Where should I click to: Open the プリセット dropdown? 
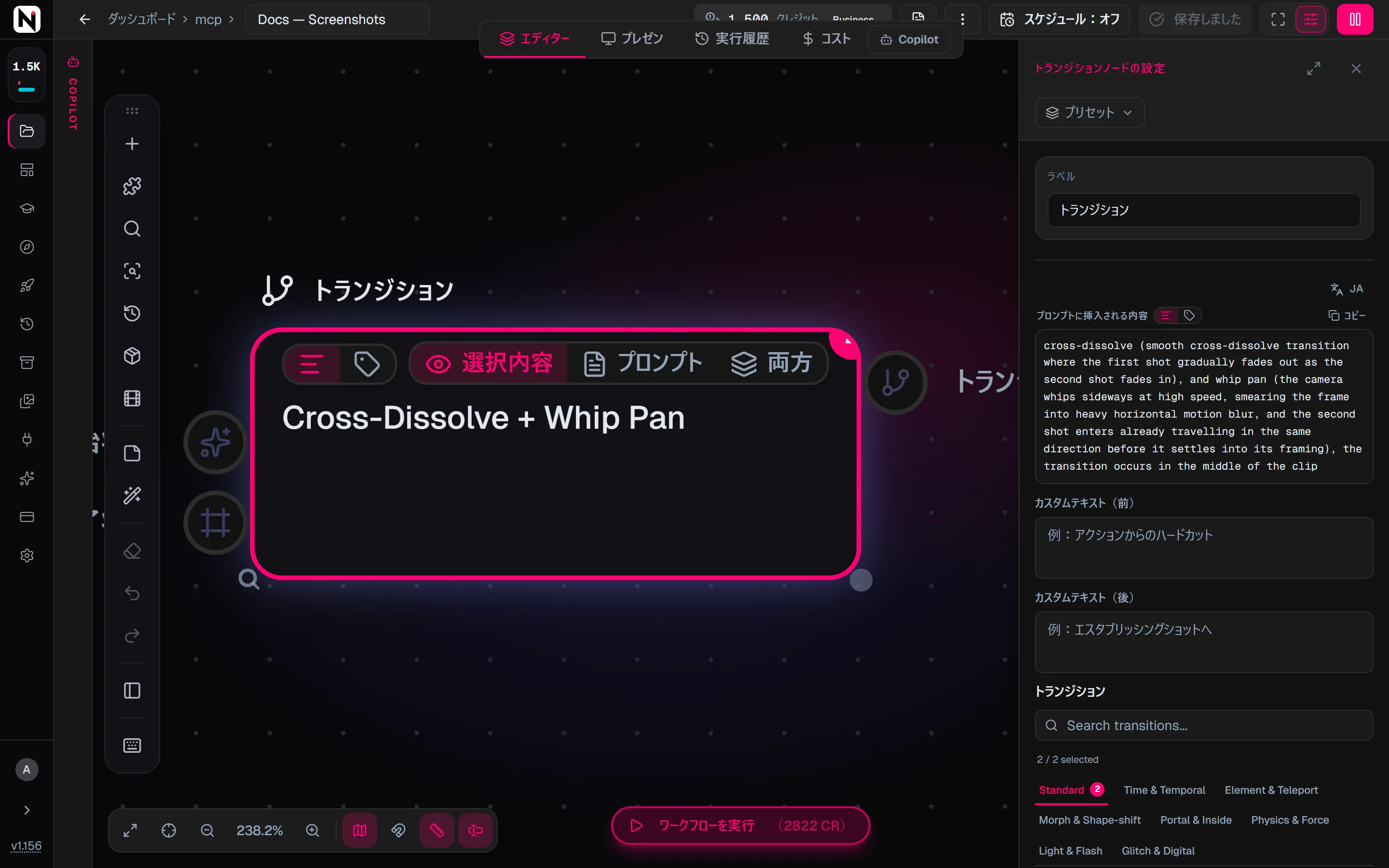pos(1089,112)
